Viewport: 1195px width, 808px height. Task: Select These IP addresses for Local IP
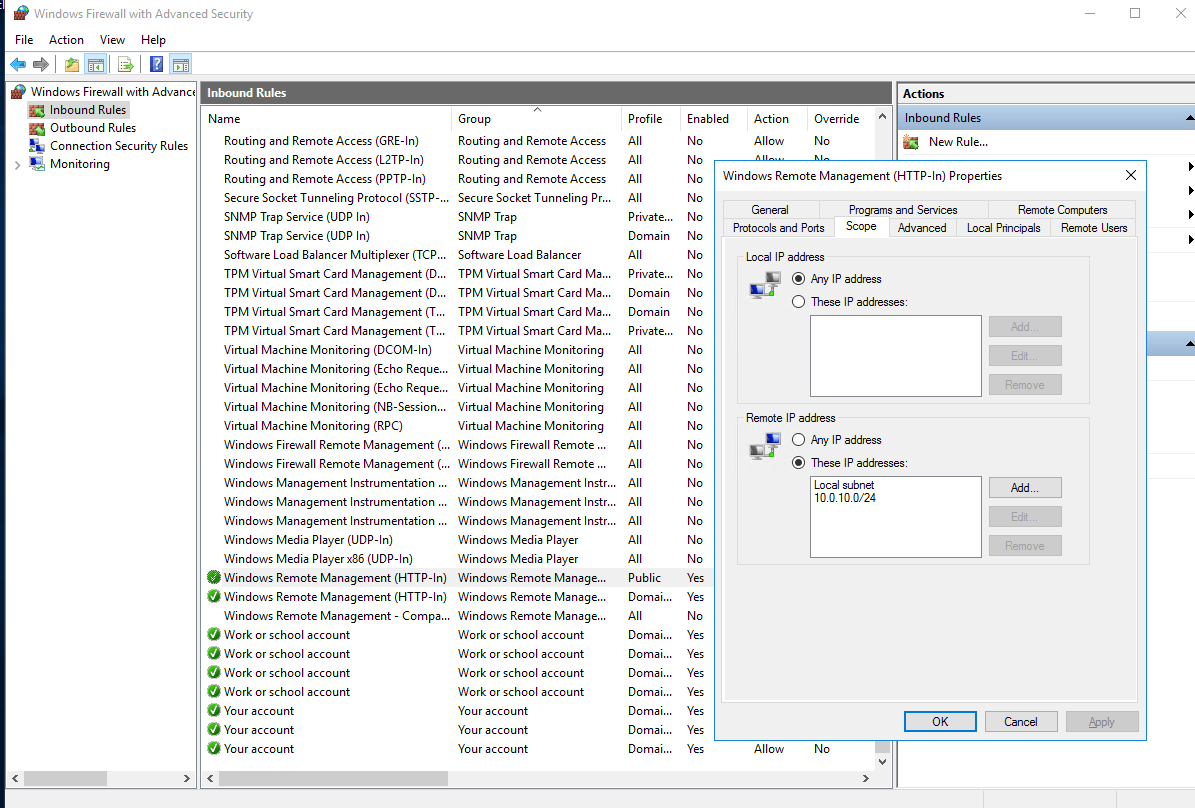pos(798,301)
